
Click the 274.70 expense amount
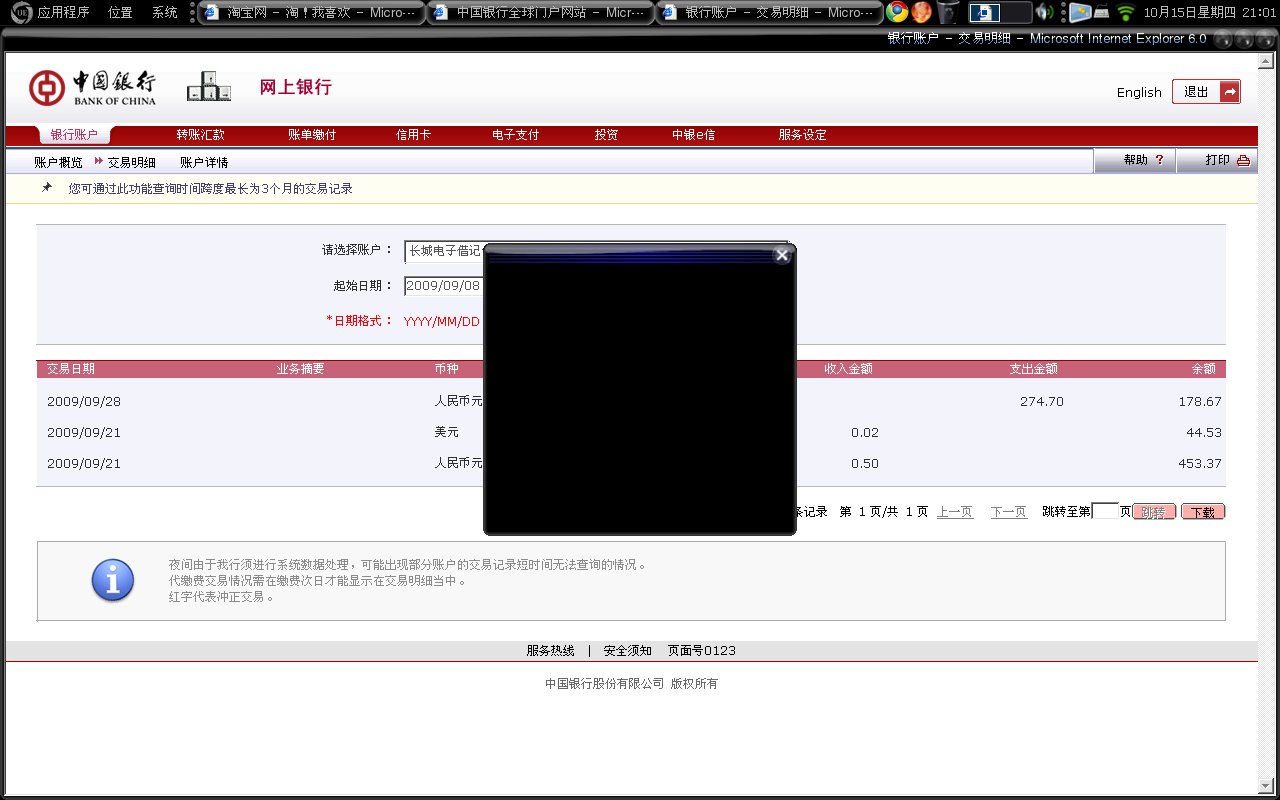point(1042,402)
